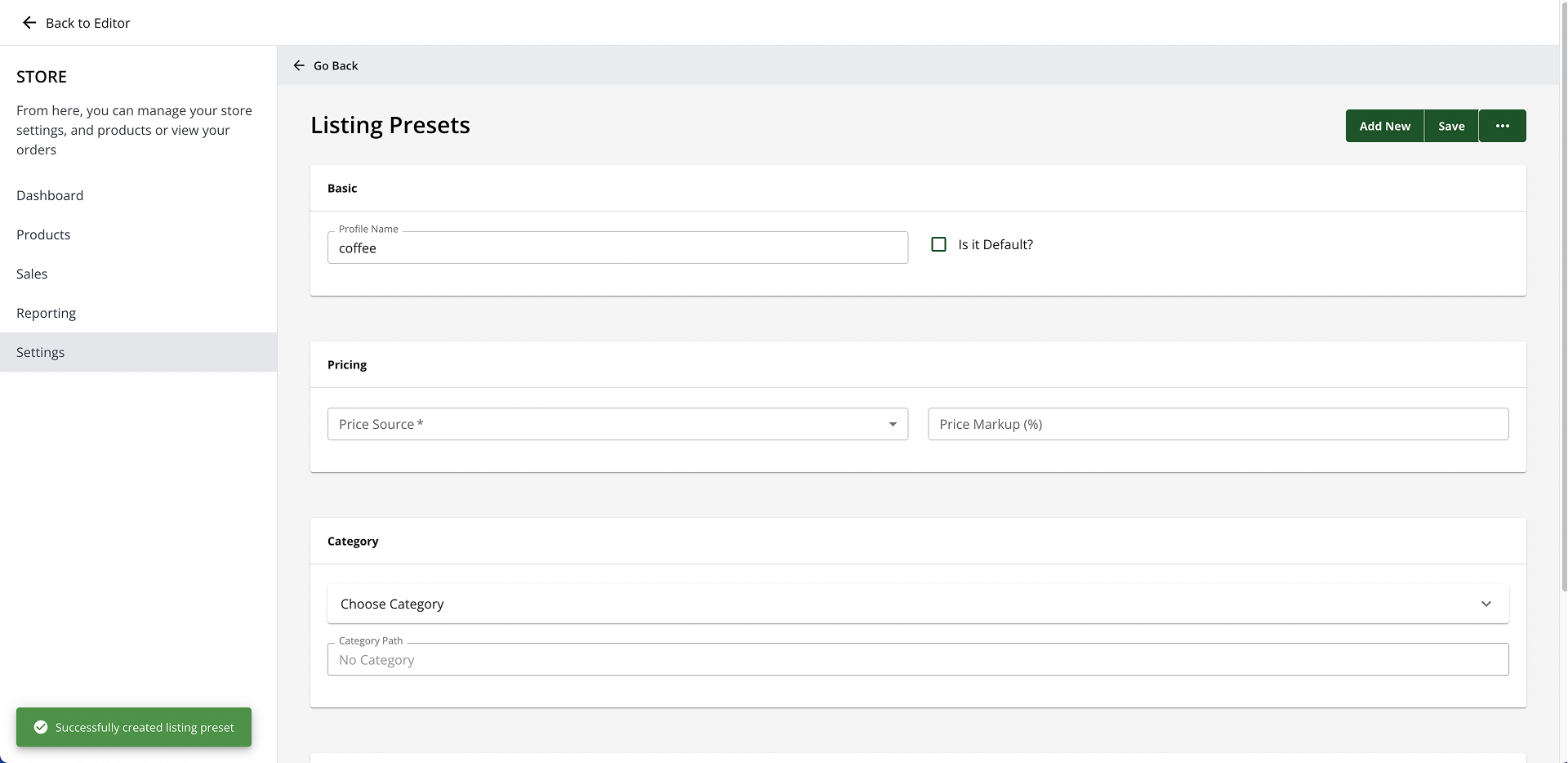Expand the Choose Category selector
This screenshot has height=763, width=1568.
point(918,604)
